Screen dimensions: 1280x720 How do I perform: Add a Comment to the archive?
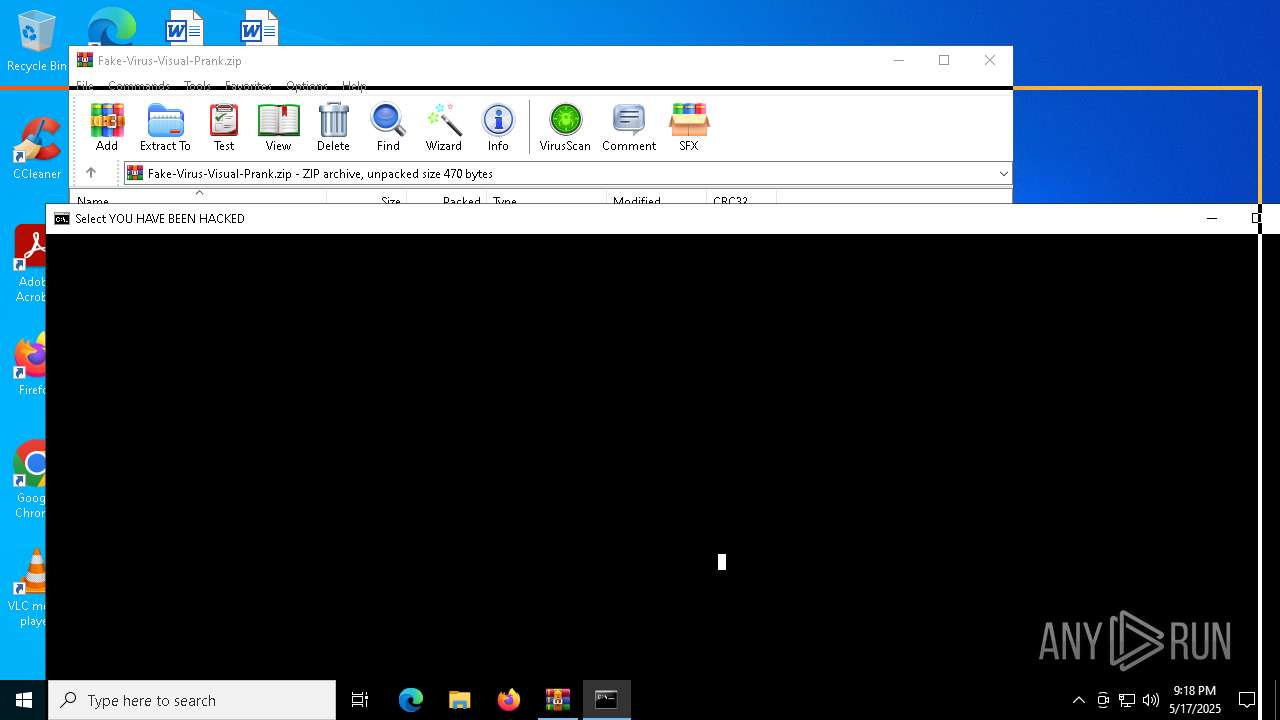pyautogui.click(x=629, y=127)
